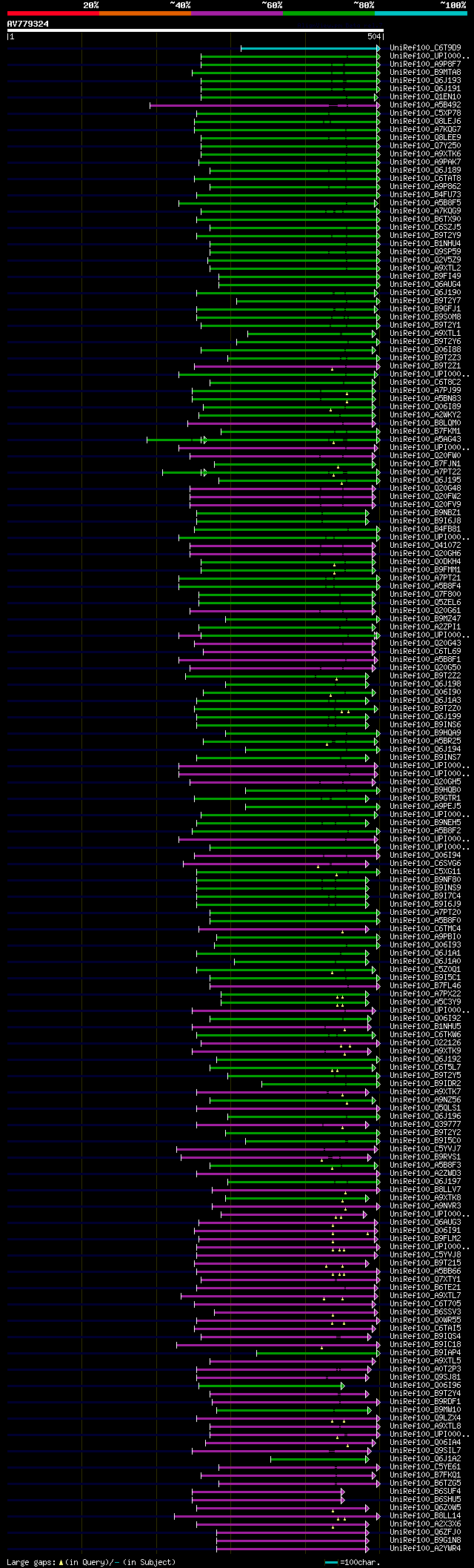Click the purple ~60% identity legend segment
The height and width of the screenshot is (1568, 474).
pyautogui.click(x=237, y=13)
